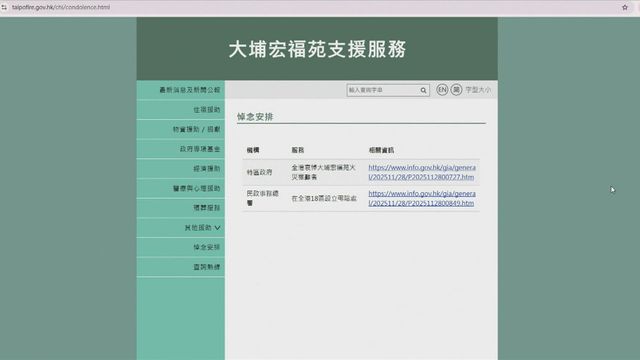640x360 pixels.
Task: Open the info.gov.hk link ending 800727.htm
Action: click(422, 172)
